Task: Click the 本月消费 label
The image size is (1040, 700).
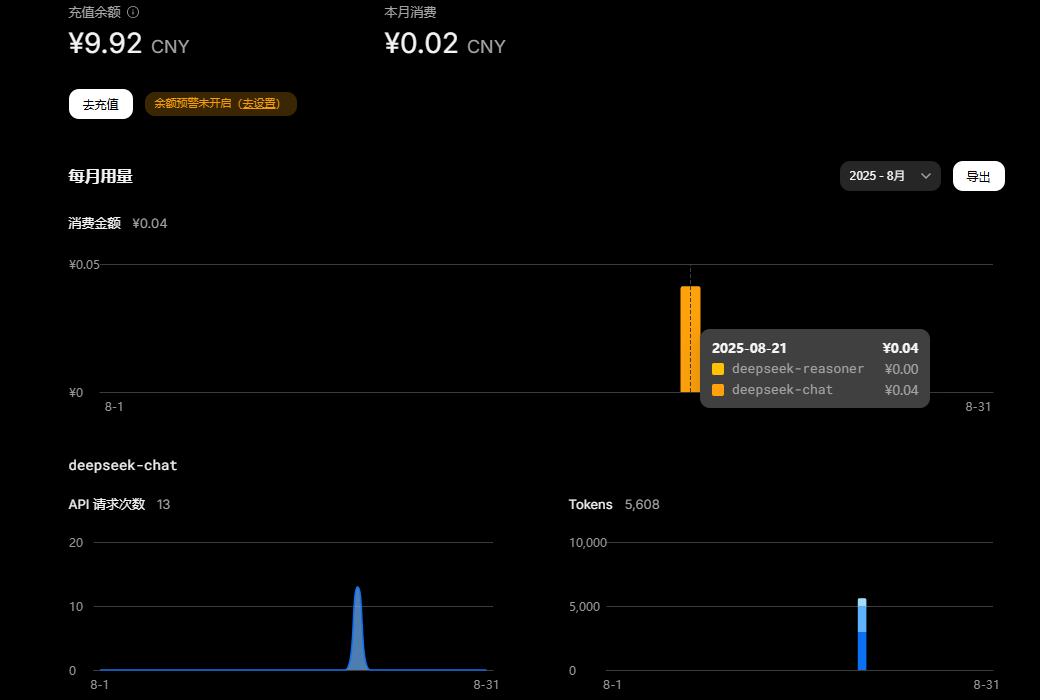Action: (x=410, y=12)
